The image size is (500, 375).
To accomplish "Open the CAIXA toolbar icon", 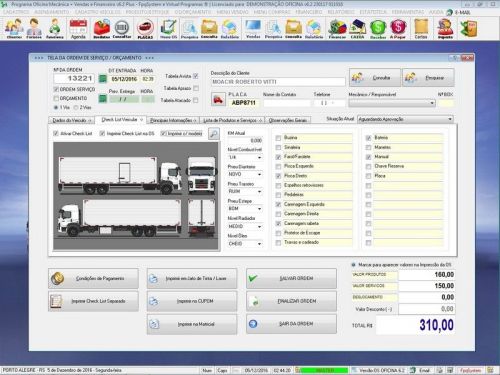I will pos(357,29).
